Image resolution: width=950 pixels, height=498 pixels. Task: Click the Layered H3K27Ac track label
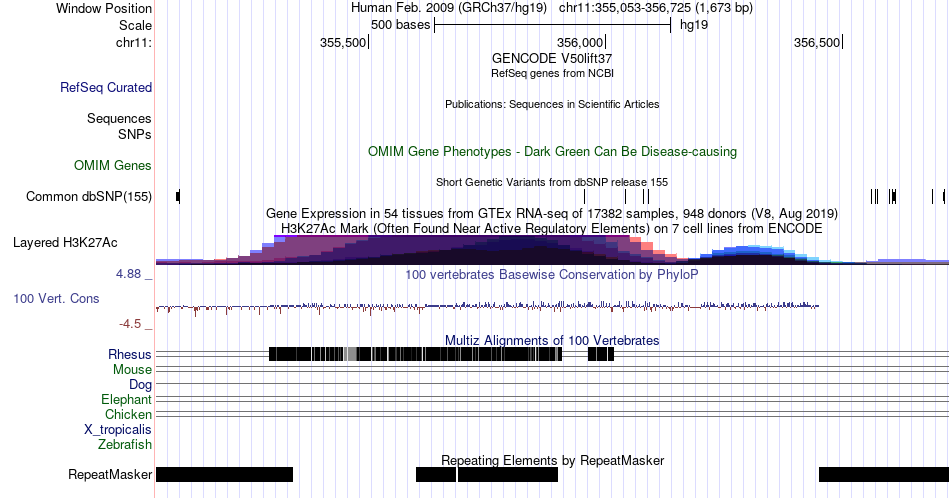click(65, 242)
